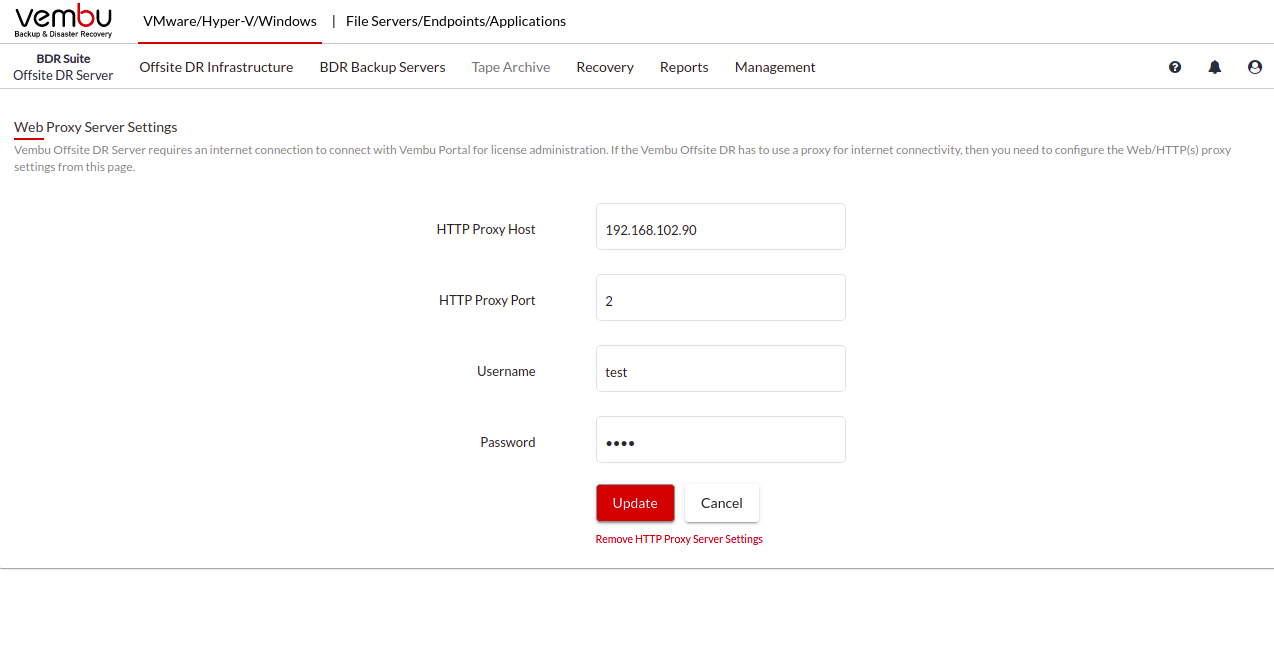The height and width of the screenshot is (663, 1274).
Task: Open the user account profile icon
Action: point(1255,67)
